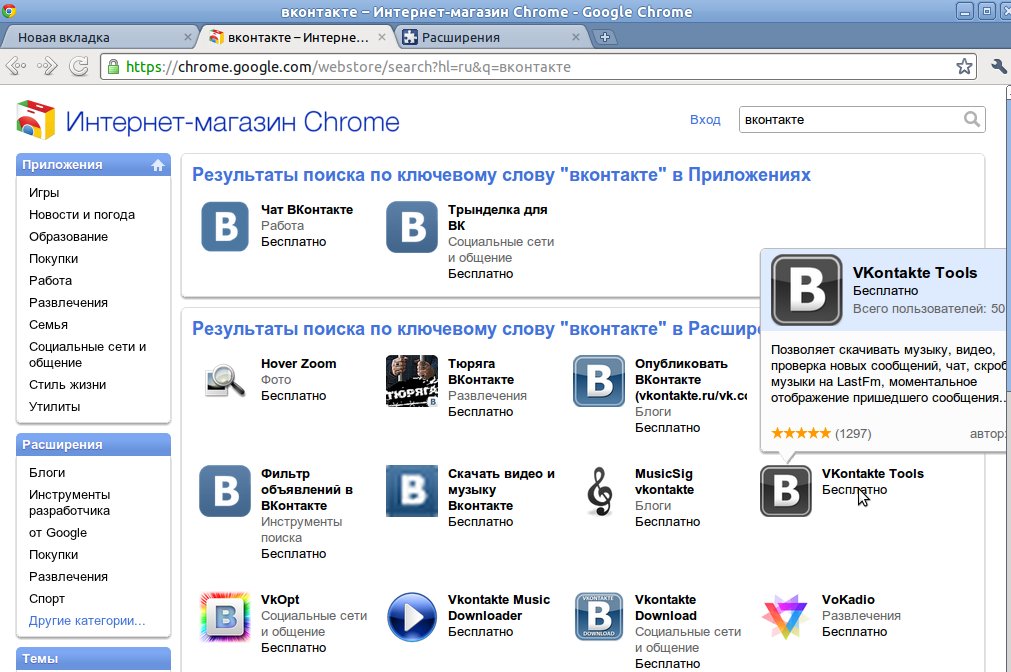The image size is (1011, 672).
Task: Open the MusicSig vkontakte title link
Action: coord(665,482)
